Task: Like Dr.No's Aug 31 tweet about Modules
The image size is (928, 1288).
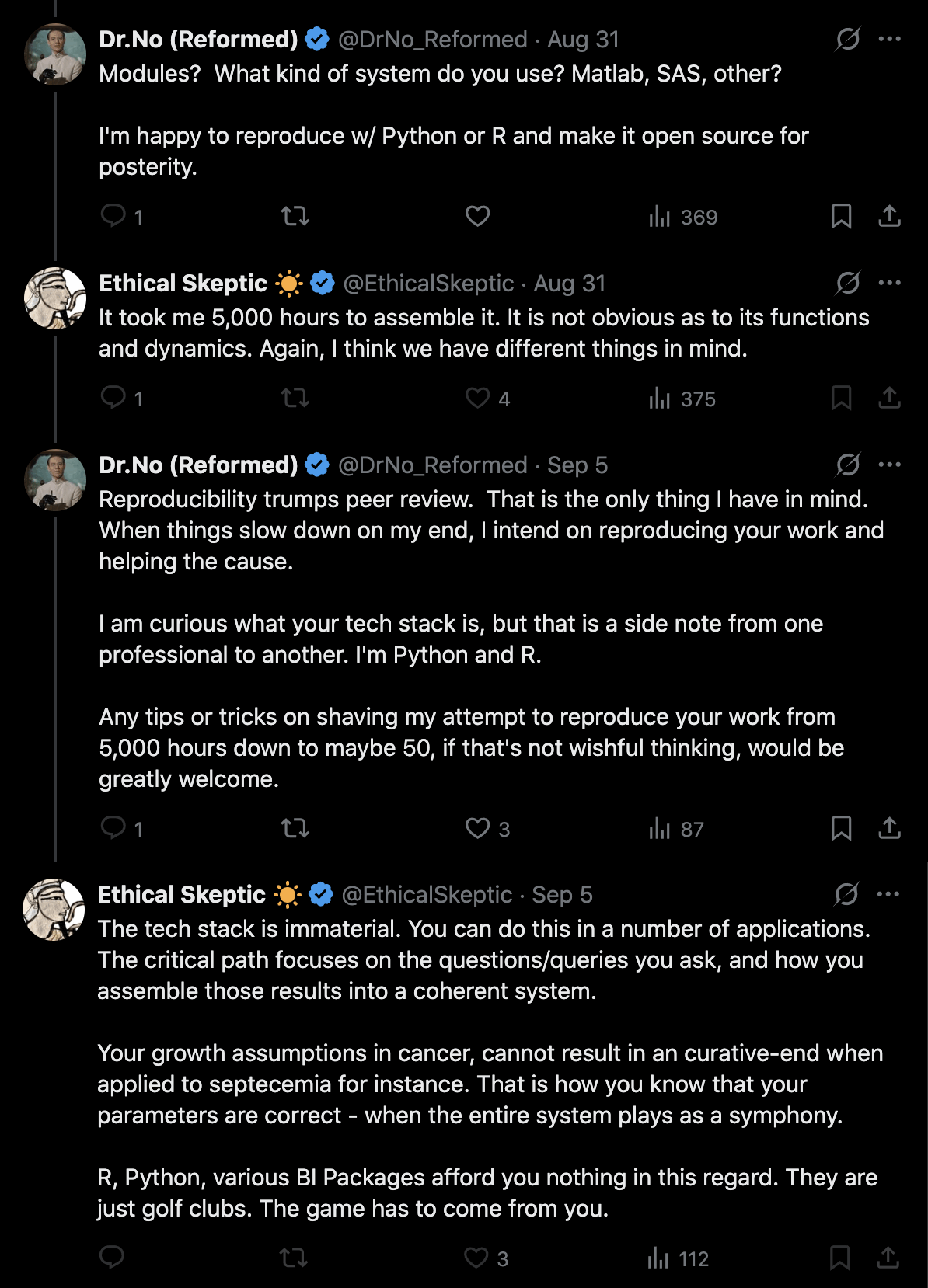Action: click(x=477, y=216)
